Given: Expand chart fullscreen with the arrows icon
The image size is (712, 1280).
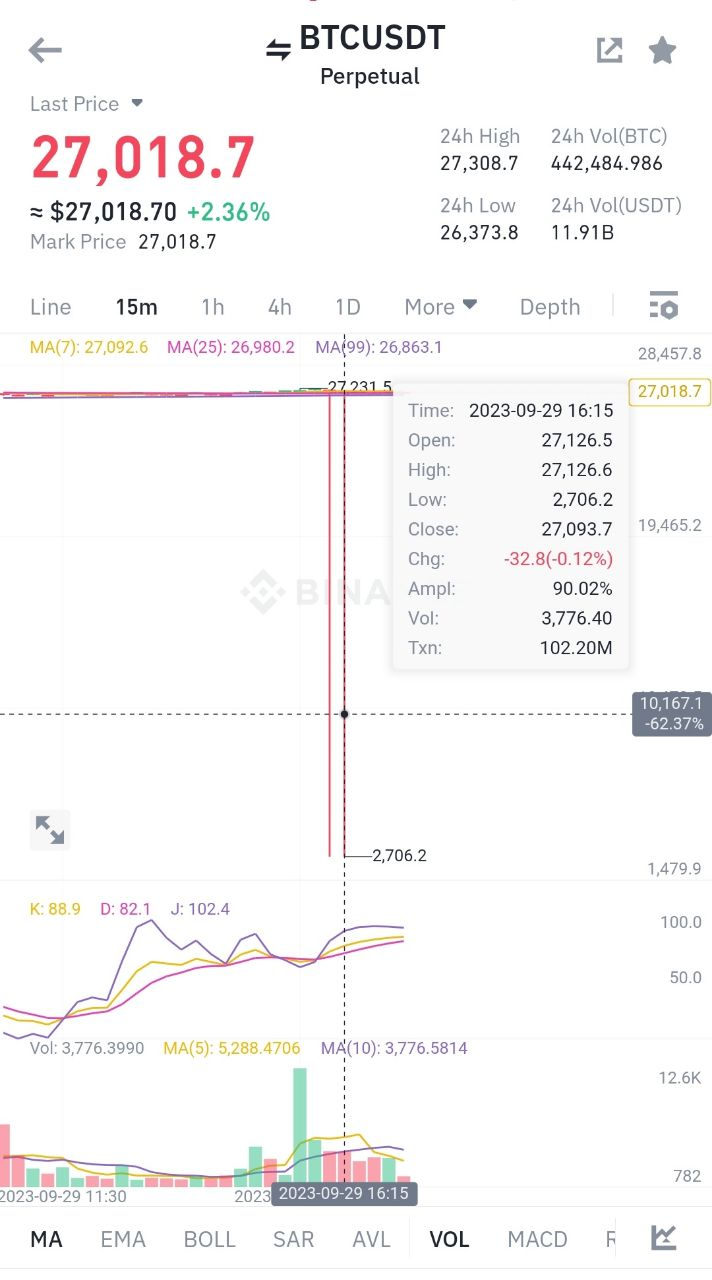Looking at the screenshot, I should 49,830.
